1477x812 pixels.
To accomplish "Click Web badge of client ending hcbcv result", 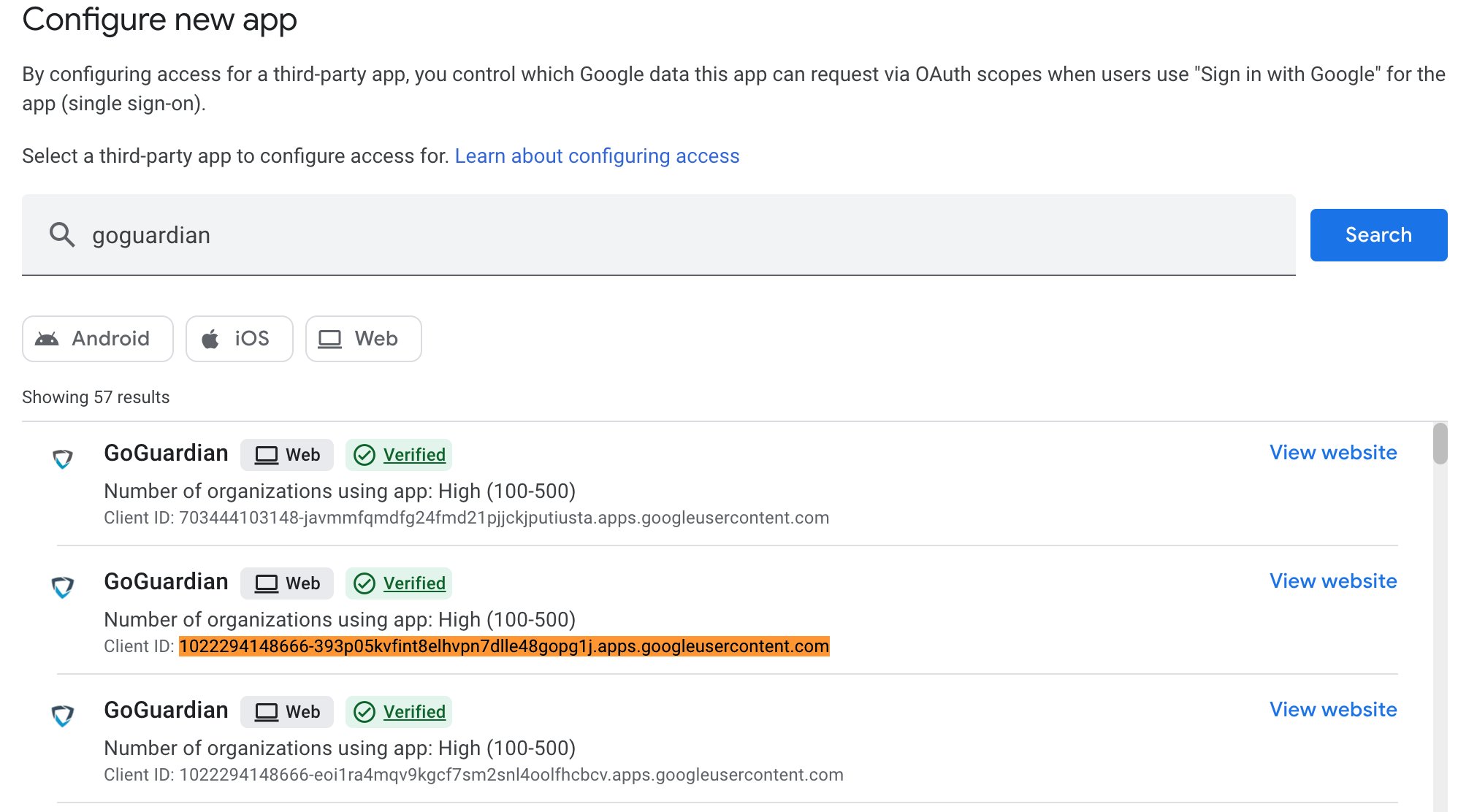I will pos(287,712).
